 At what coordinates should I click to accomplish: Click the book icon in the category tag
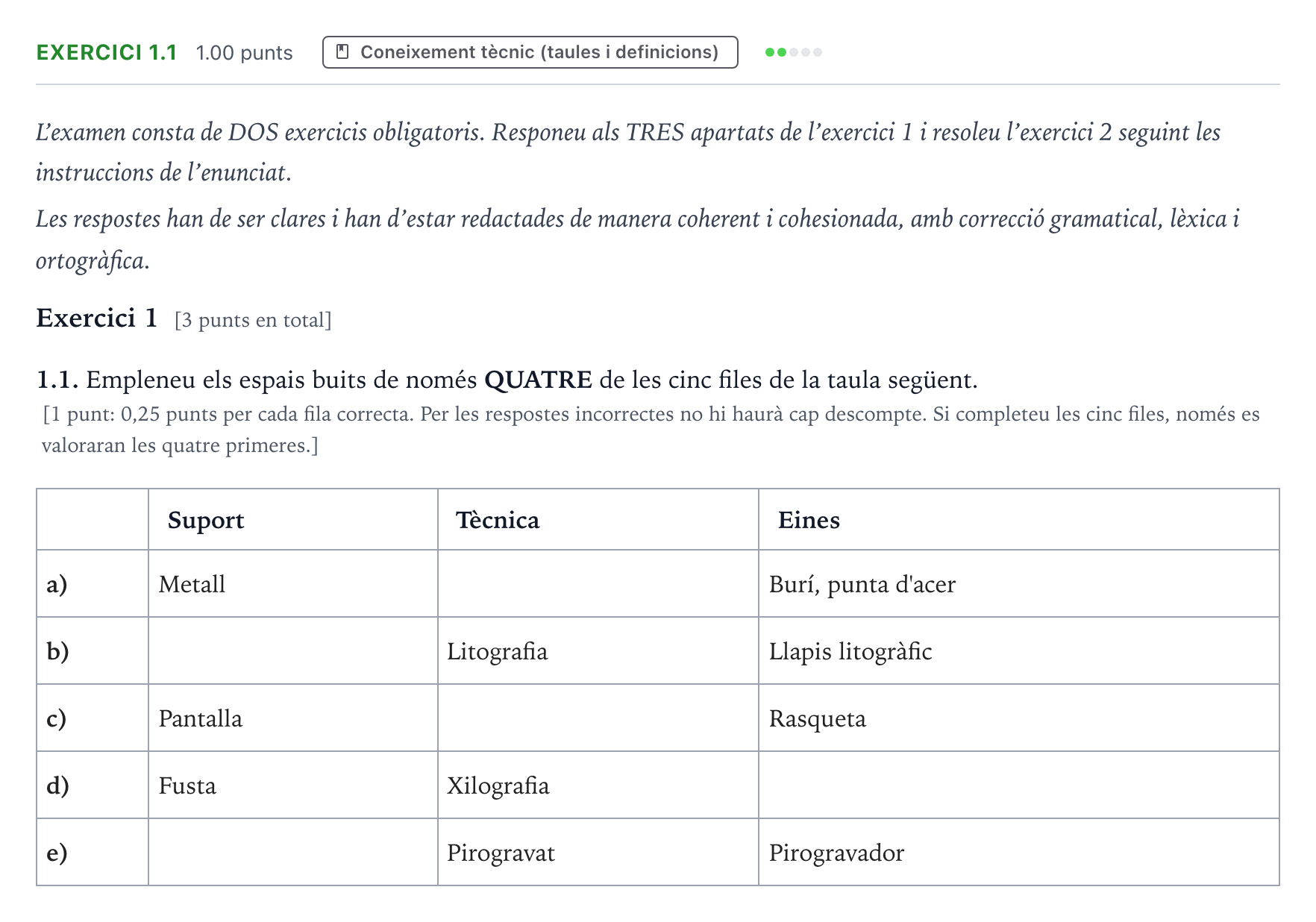tap(343, 52)
